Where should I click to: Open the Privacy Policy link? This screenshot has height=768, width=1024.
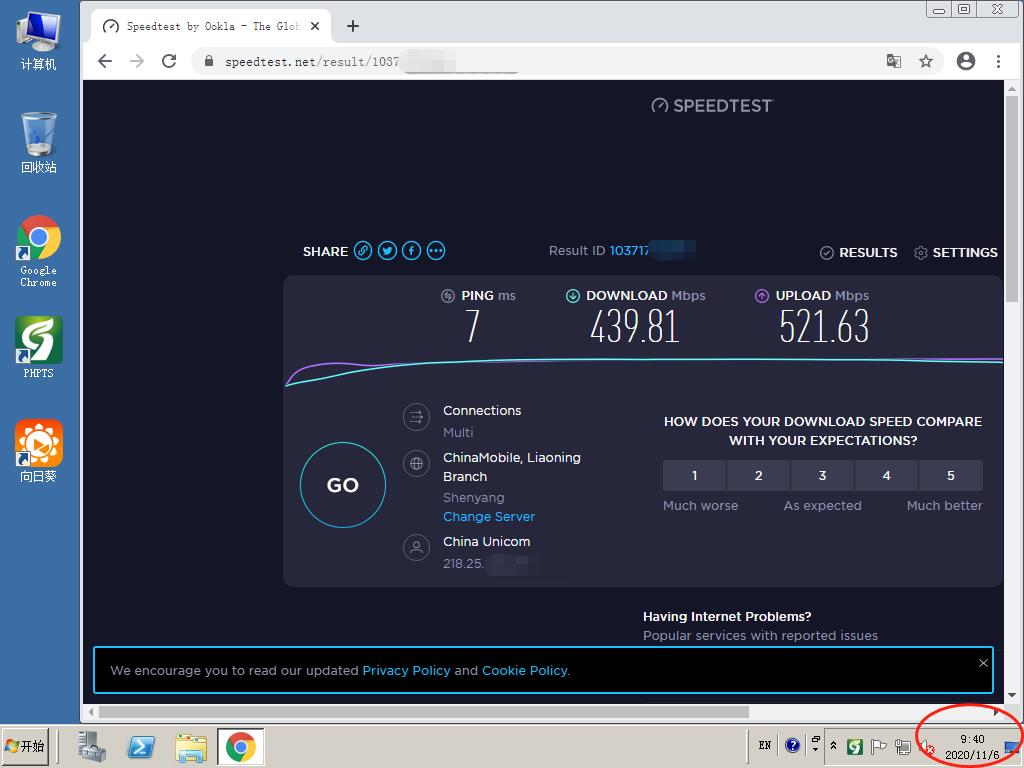406,671
